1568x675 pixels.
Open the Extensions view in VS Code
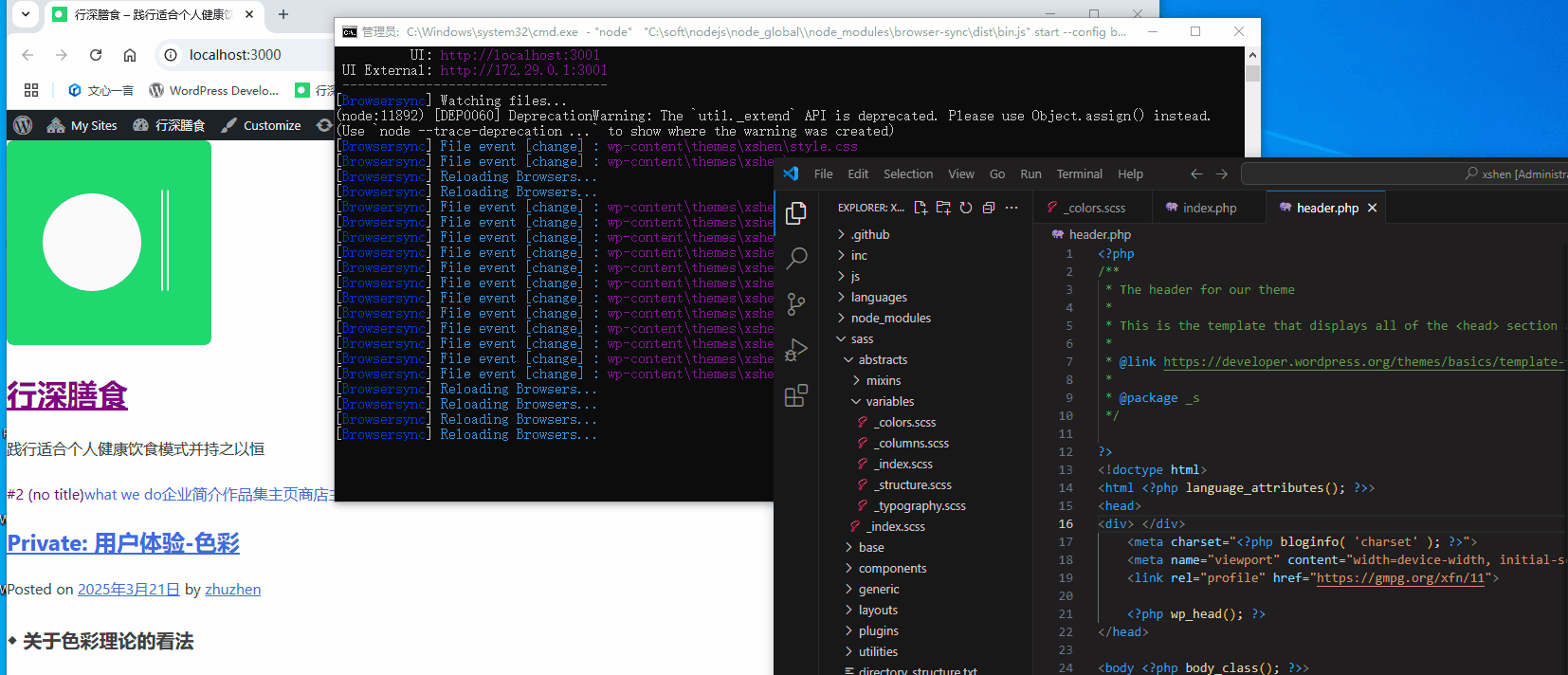tap(796, 395)
